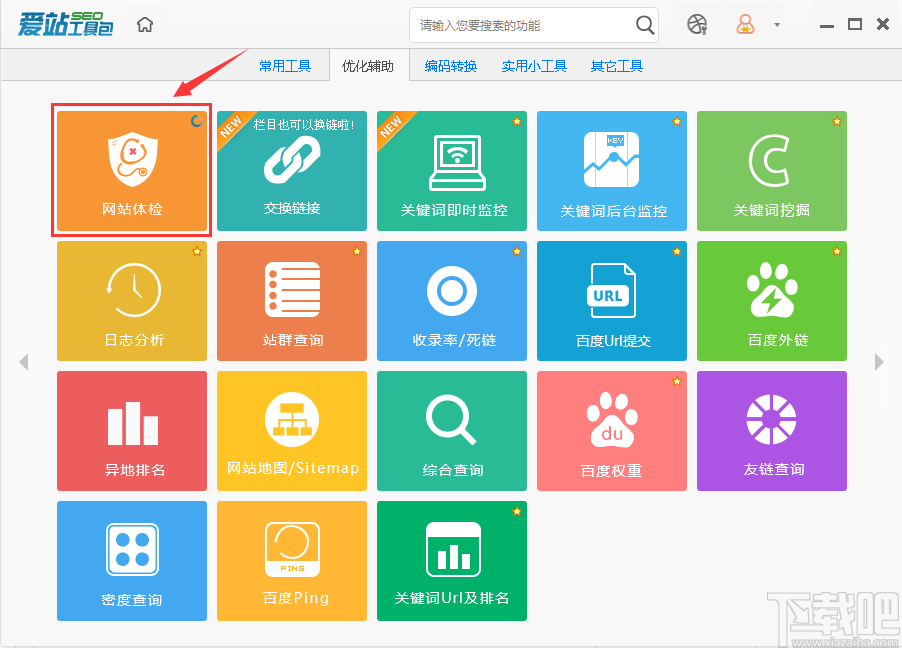Switch to the 实用小工具 tab
The width and height of the screenshot is (902, 648).
[x=534, y=65]
